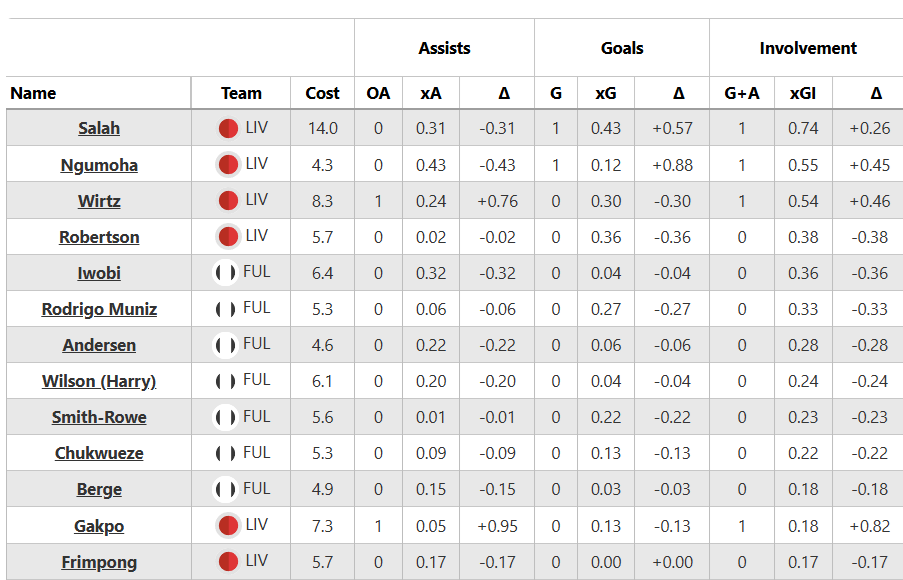
Task: Click the Liverpool badge beside Salah
Action: tap(228, 128)
